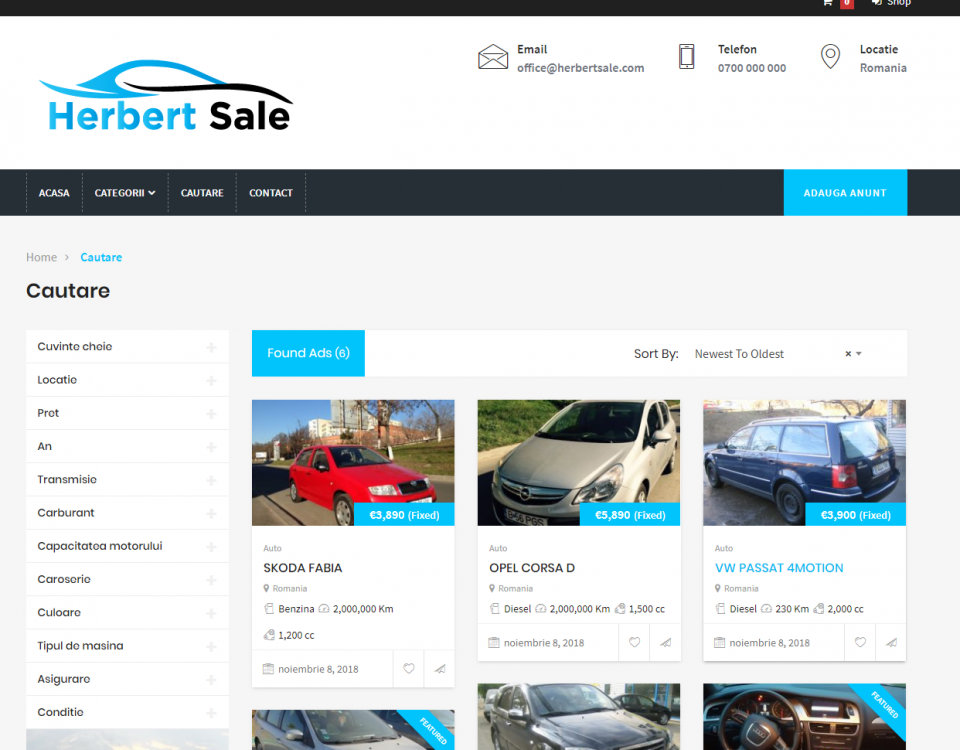Click the Shop link in top bar

pos(899,2)
